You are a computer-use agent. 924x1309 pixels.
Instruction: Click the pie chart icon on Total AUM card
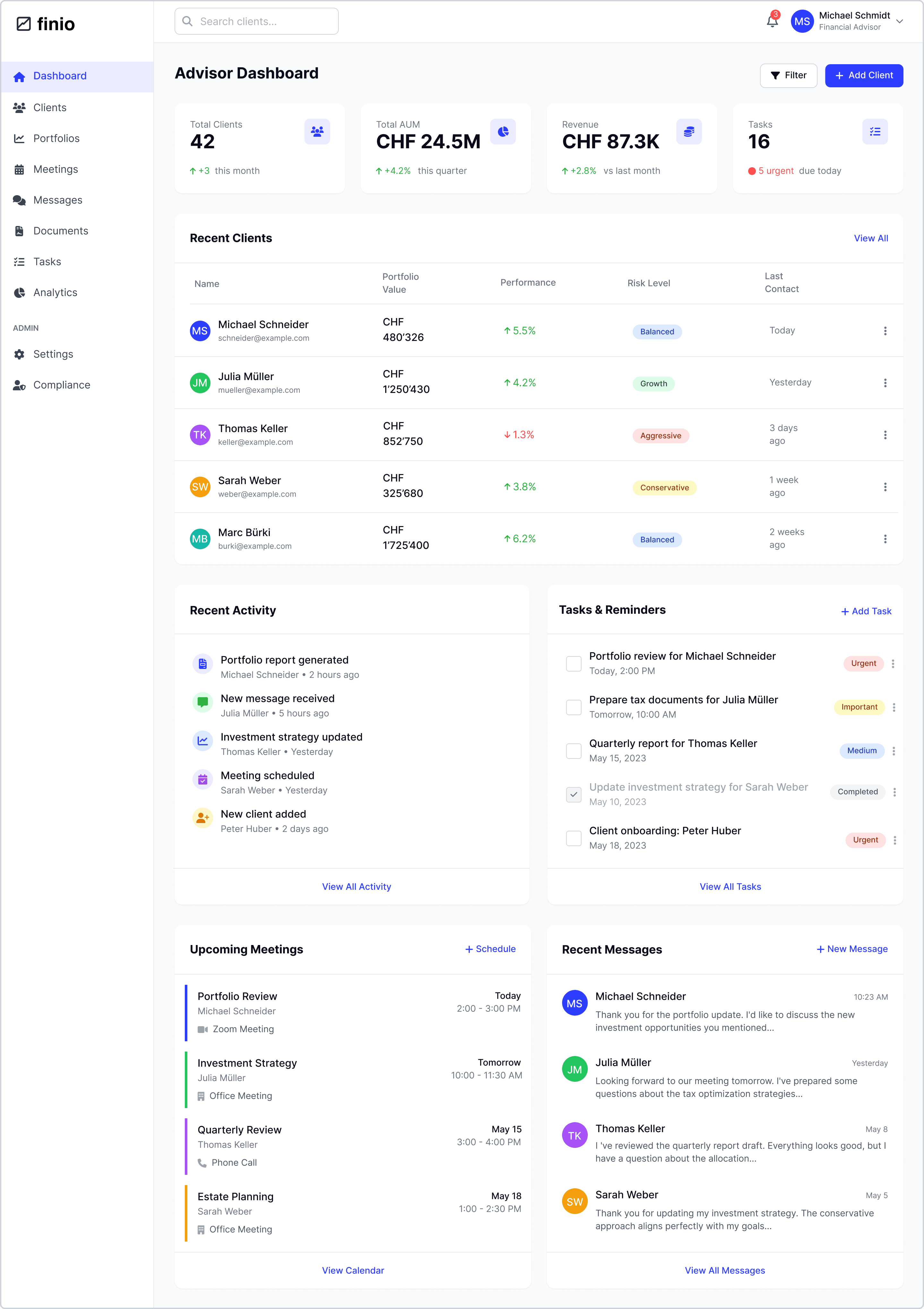503,132
